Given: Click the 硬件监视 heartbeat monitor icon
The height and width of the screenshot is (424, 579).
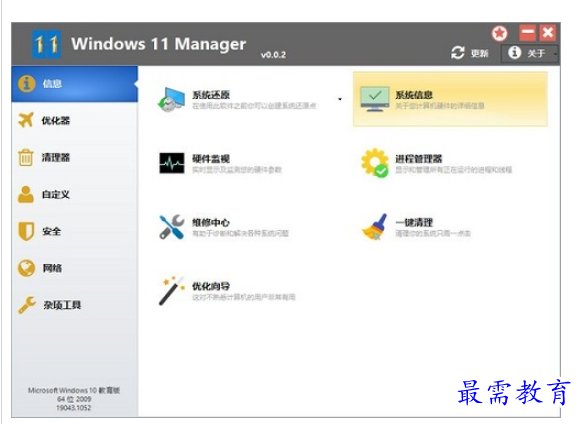Looking at the screenshot, I should pyautogui.click(x=172, y=163).
